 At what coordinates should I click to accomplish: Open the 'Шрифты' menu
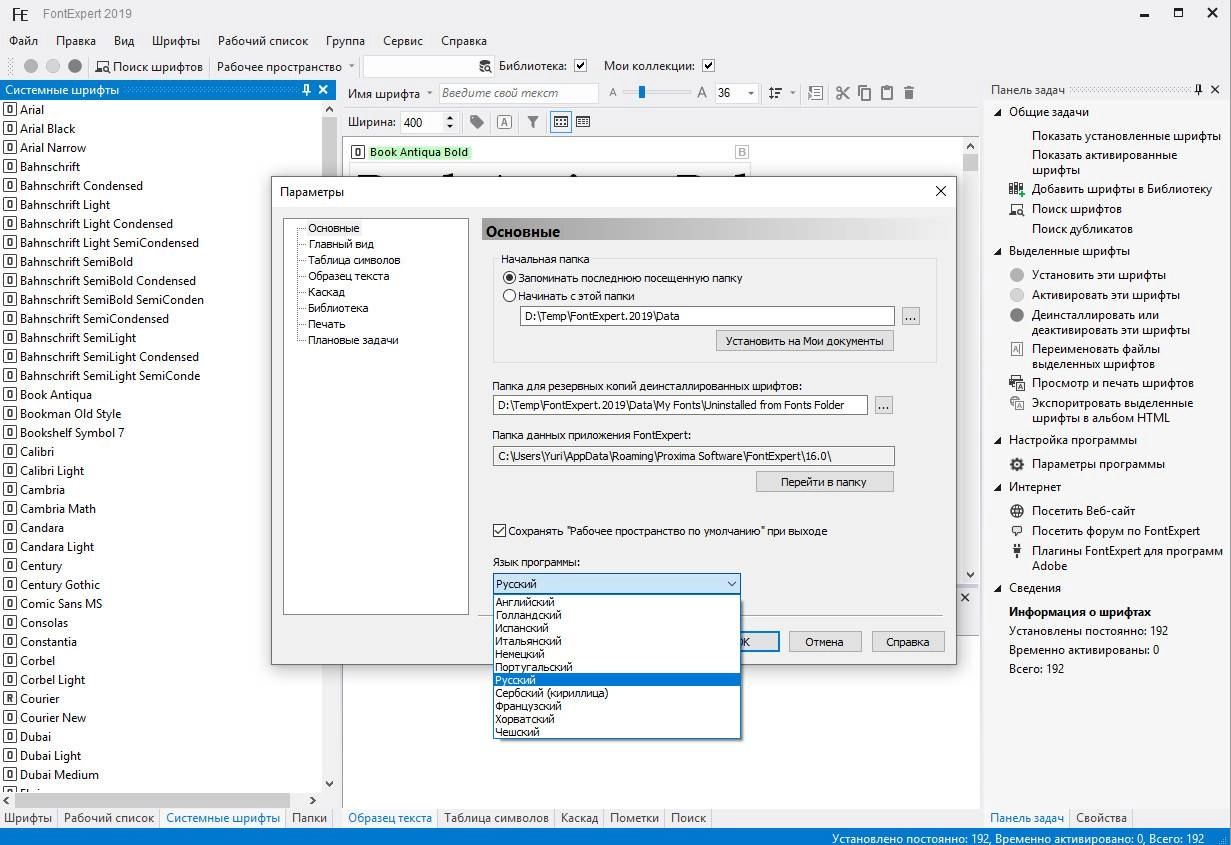(x=176, y=41)
